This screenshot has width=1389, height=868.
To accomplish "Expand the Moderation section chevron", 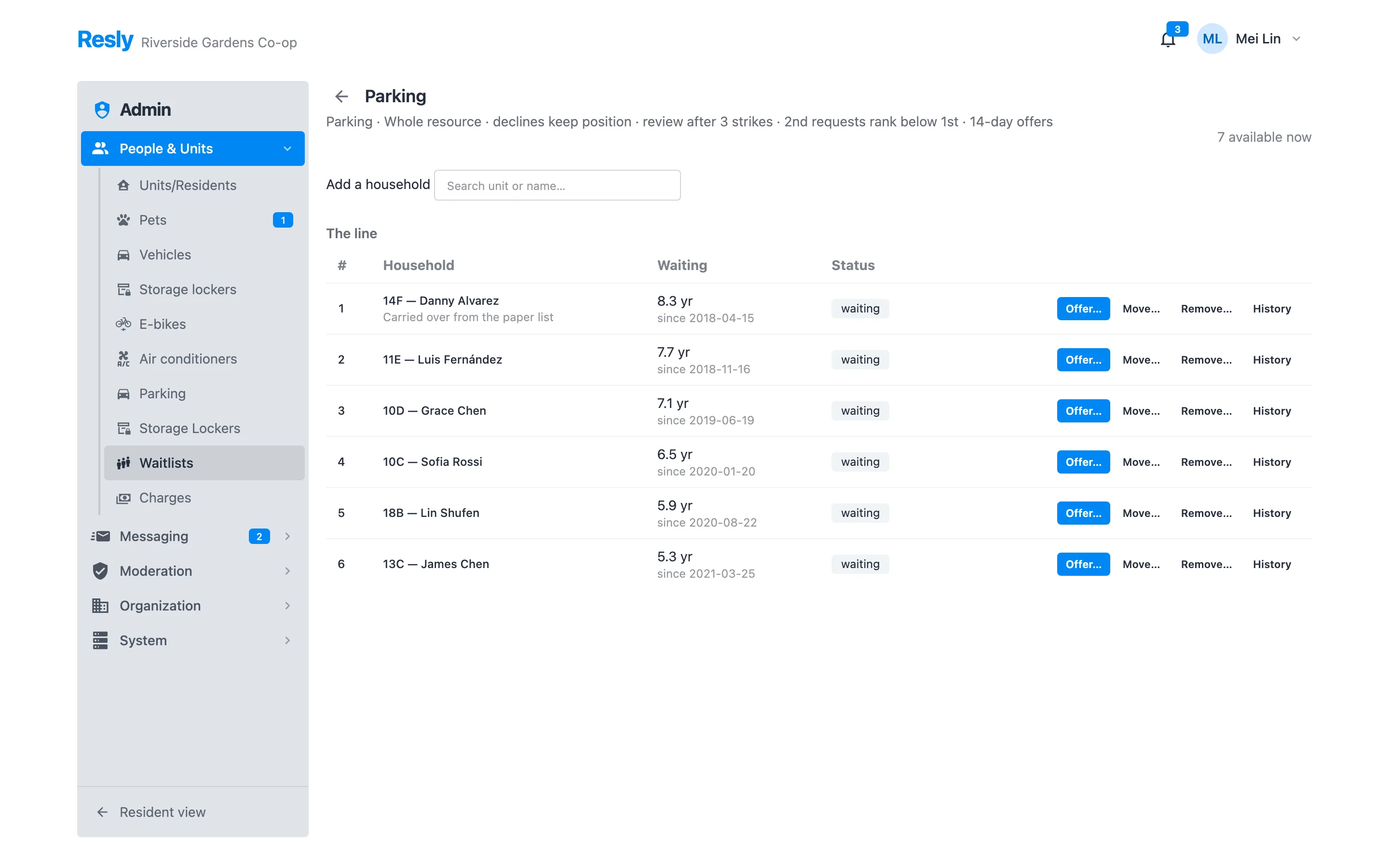I will (x=287, y=571).
